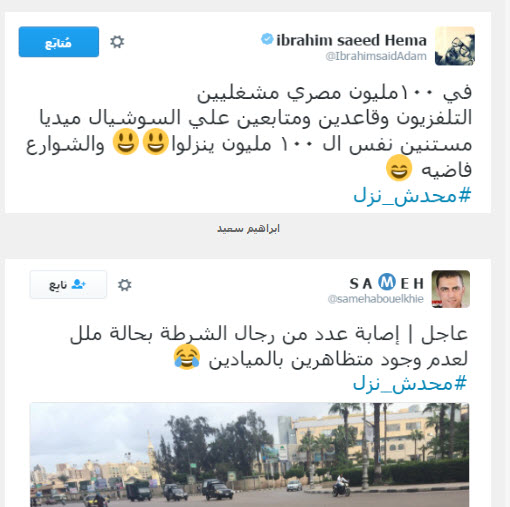Click the @samehabouelkhie handle

(x=376, y=299)
